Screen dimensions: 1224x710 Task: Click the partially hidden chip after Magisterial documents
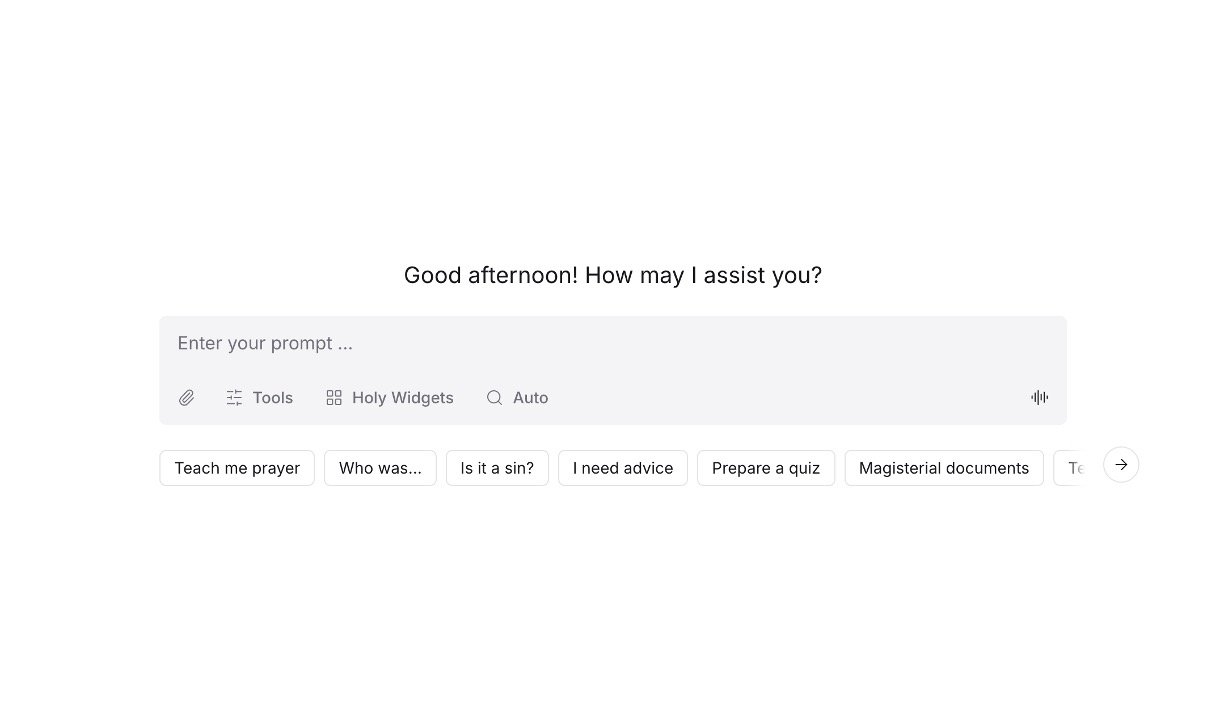click(1070, 468)
